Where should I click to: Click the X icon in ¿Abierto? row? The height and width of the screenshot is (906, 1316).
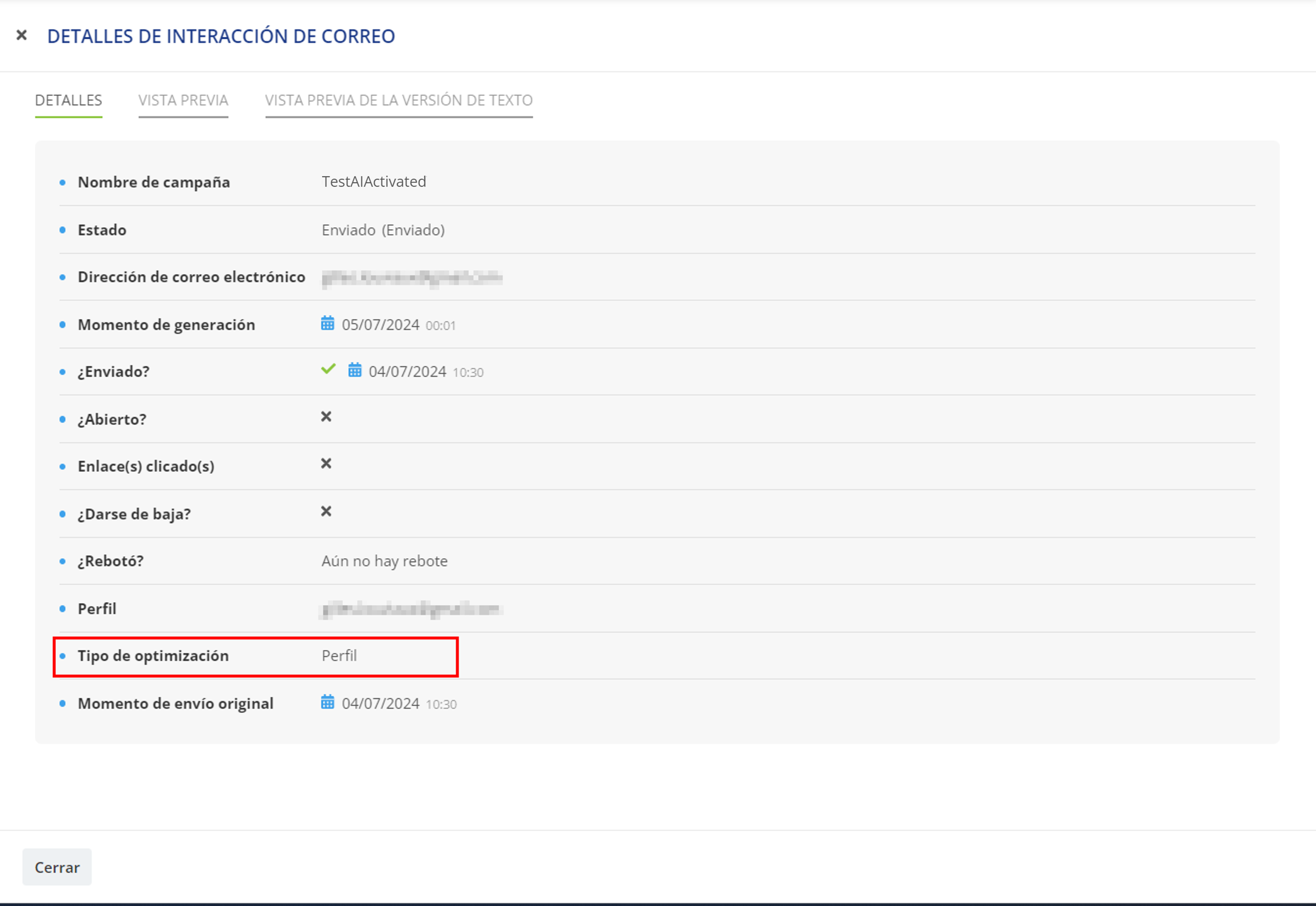coord(326,417)
